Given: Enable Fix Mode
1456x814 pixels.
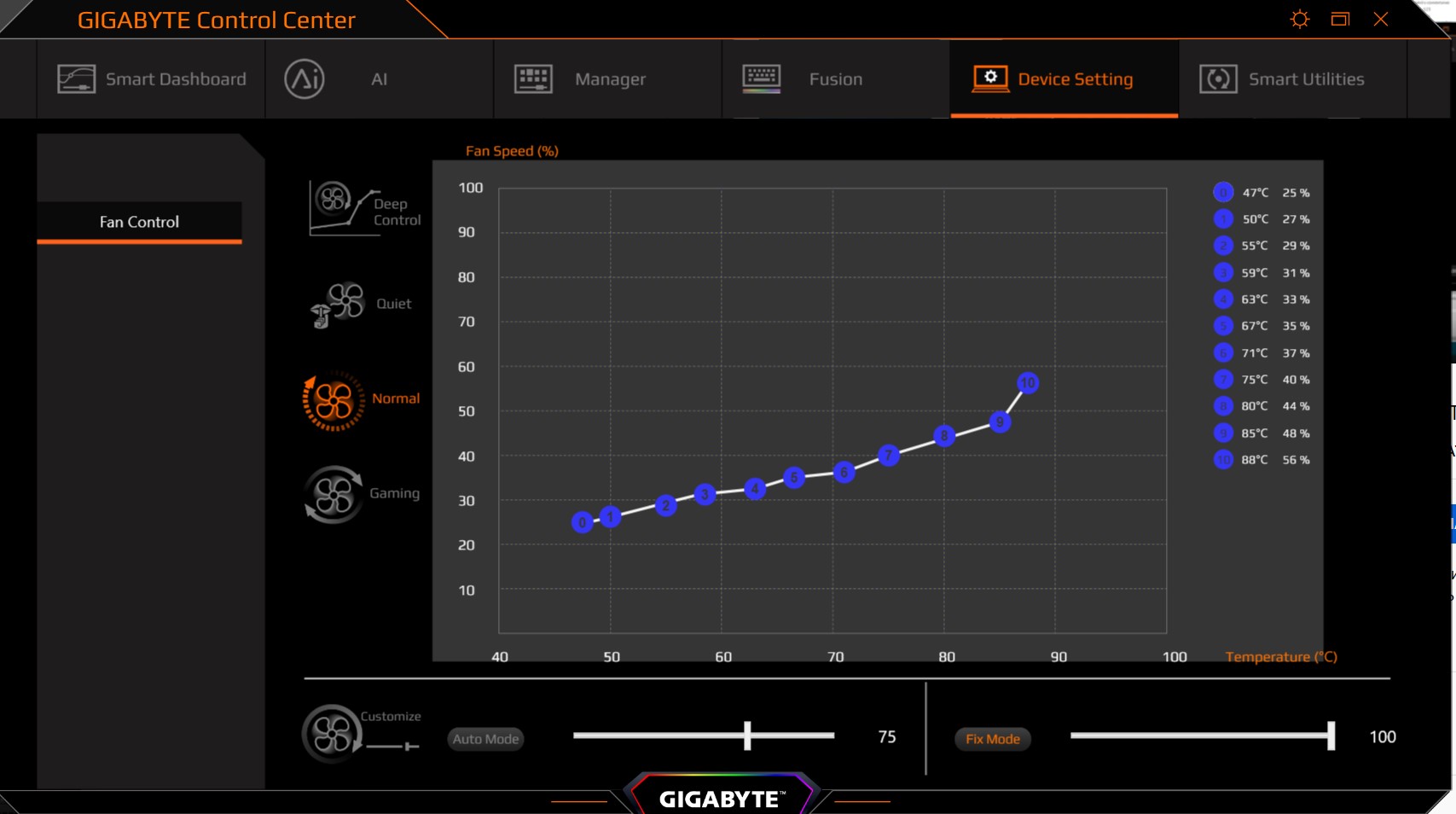Looking at the screenshot, I should [x=992, y=739].
